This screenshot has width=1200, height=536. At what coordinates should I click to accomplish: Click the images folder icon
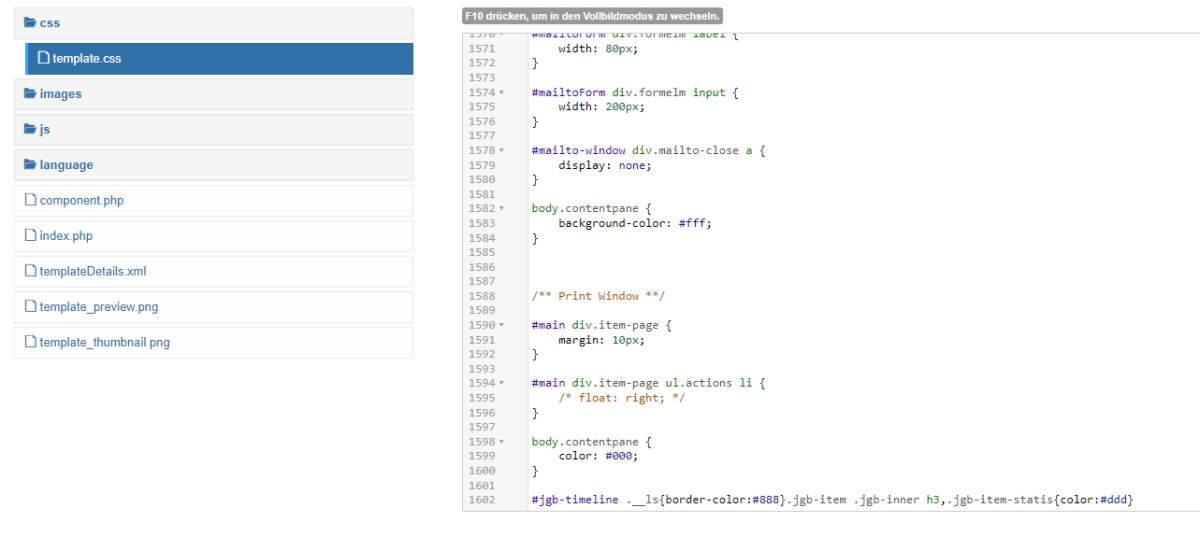point(31,94)
